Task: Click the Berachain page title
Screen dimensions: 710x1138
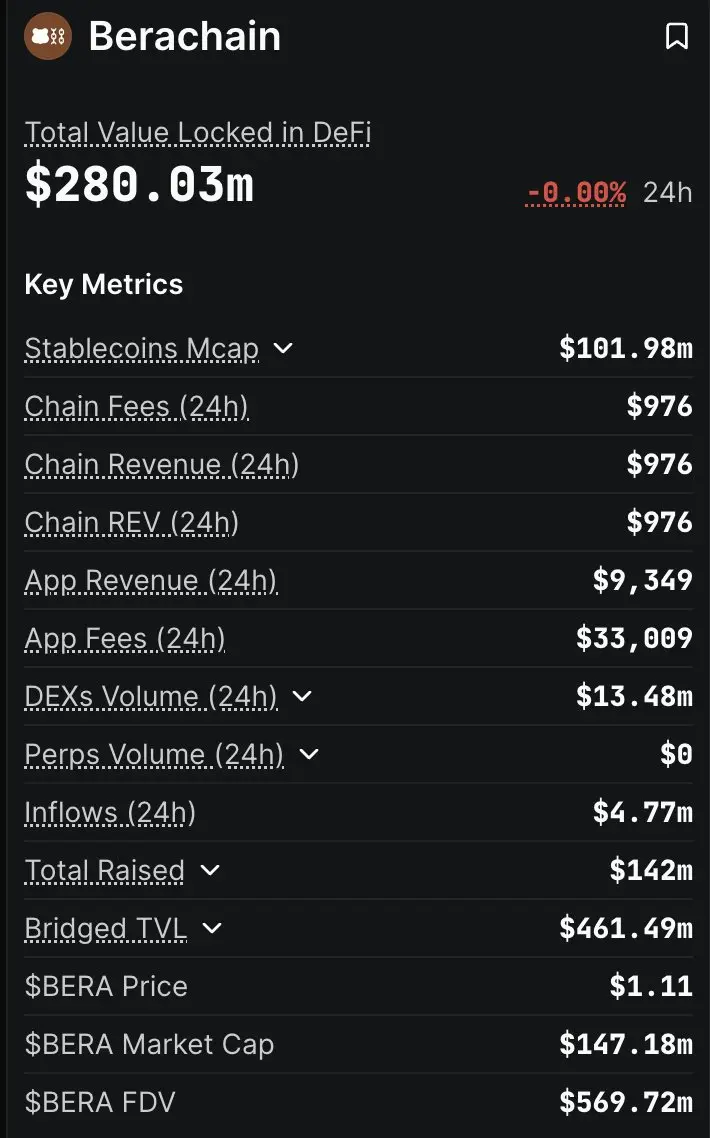Action: coord(185,37)
